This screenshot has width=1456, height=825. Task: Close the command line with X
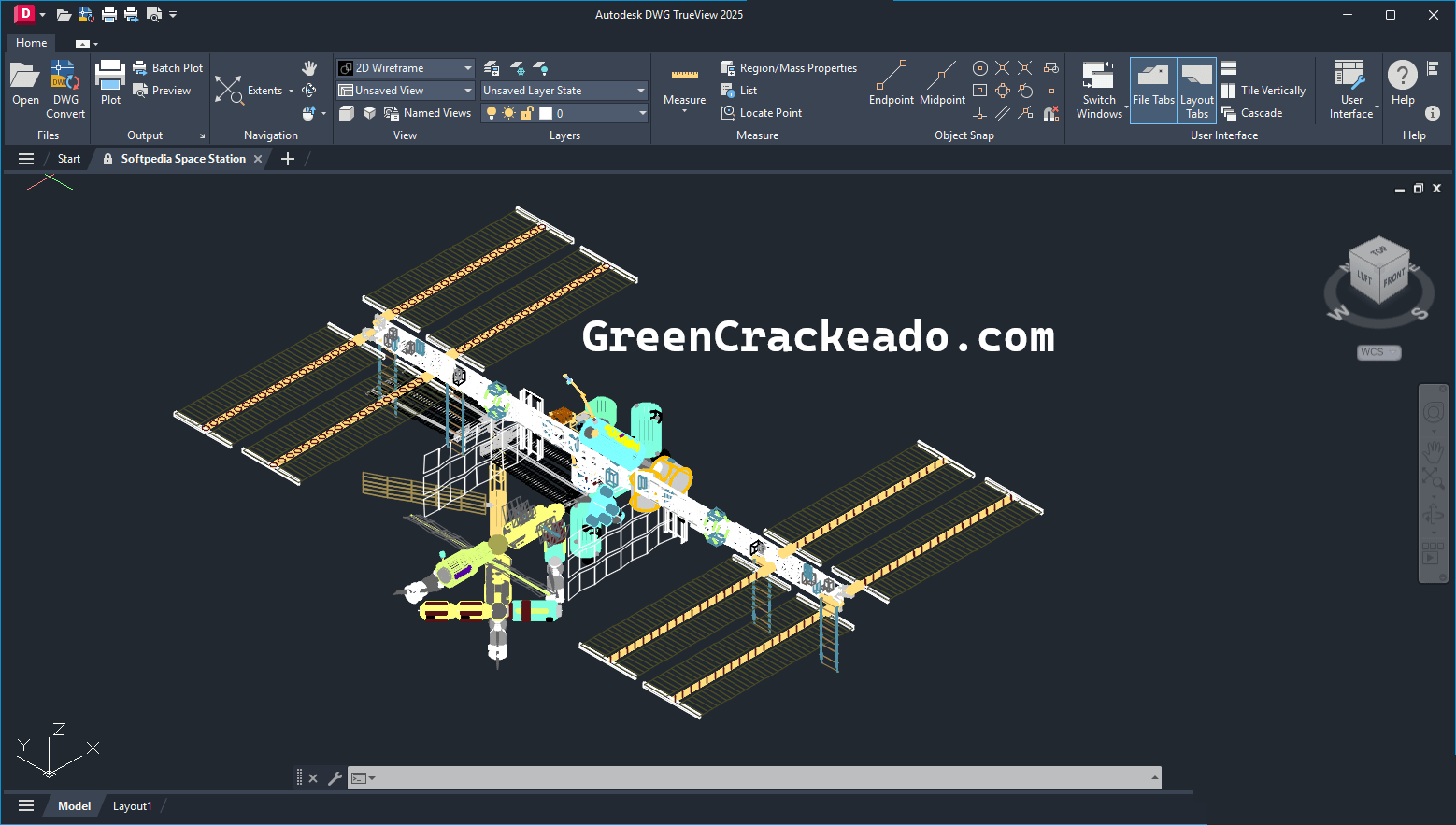coord(313,778)
